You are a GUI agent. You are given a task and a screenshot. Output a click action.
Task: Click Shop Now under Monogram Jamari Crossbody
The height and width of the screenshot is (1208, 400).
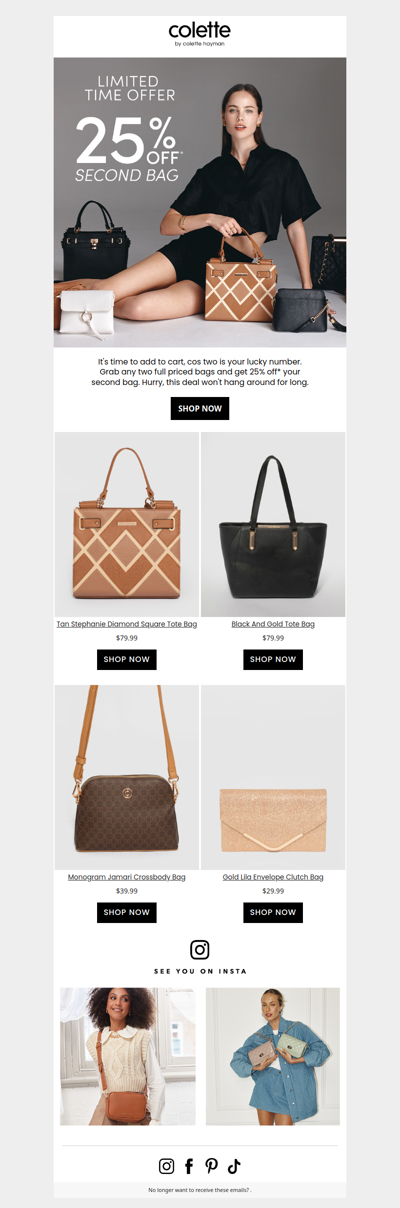pyautogui.click(x=127, y=912)
